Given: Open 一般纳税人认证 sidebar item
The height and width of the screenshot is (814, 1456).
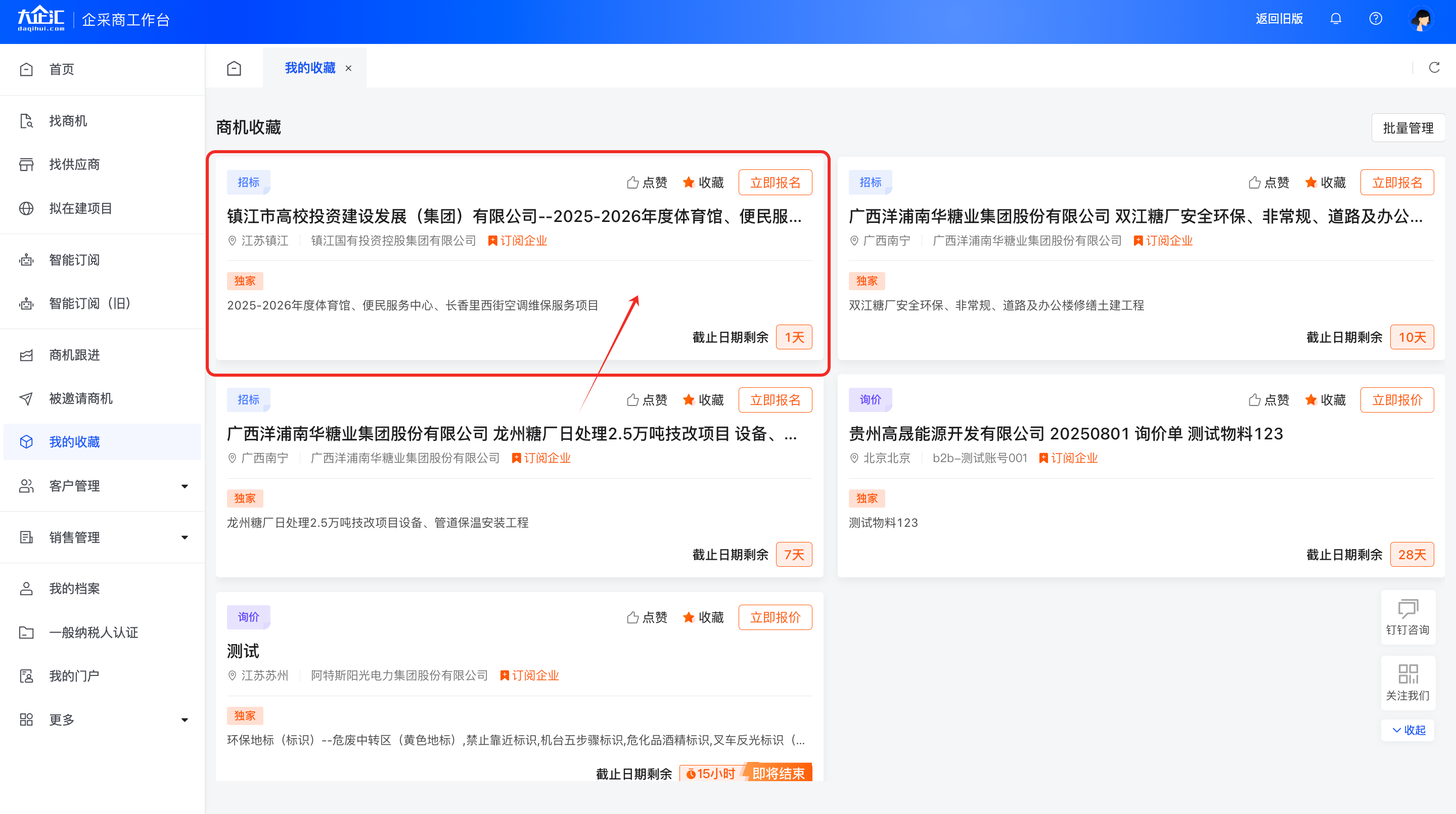Looking at the screenshot, I should click(x=102, y=632).
